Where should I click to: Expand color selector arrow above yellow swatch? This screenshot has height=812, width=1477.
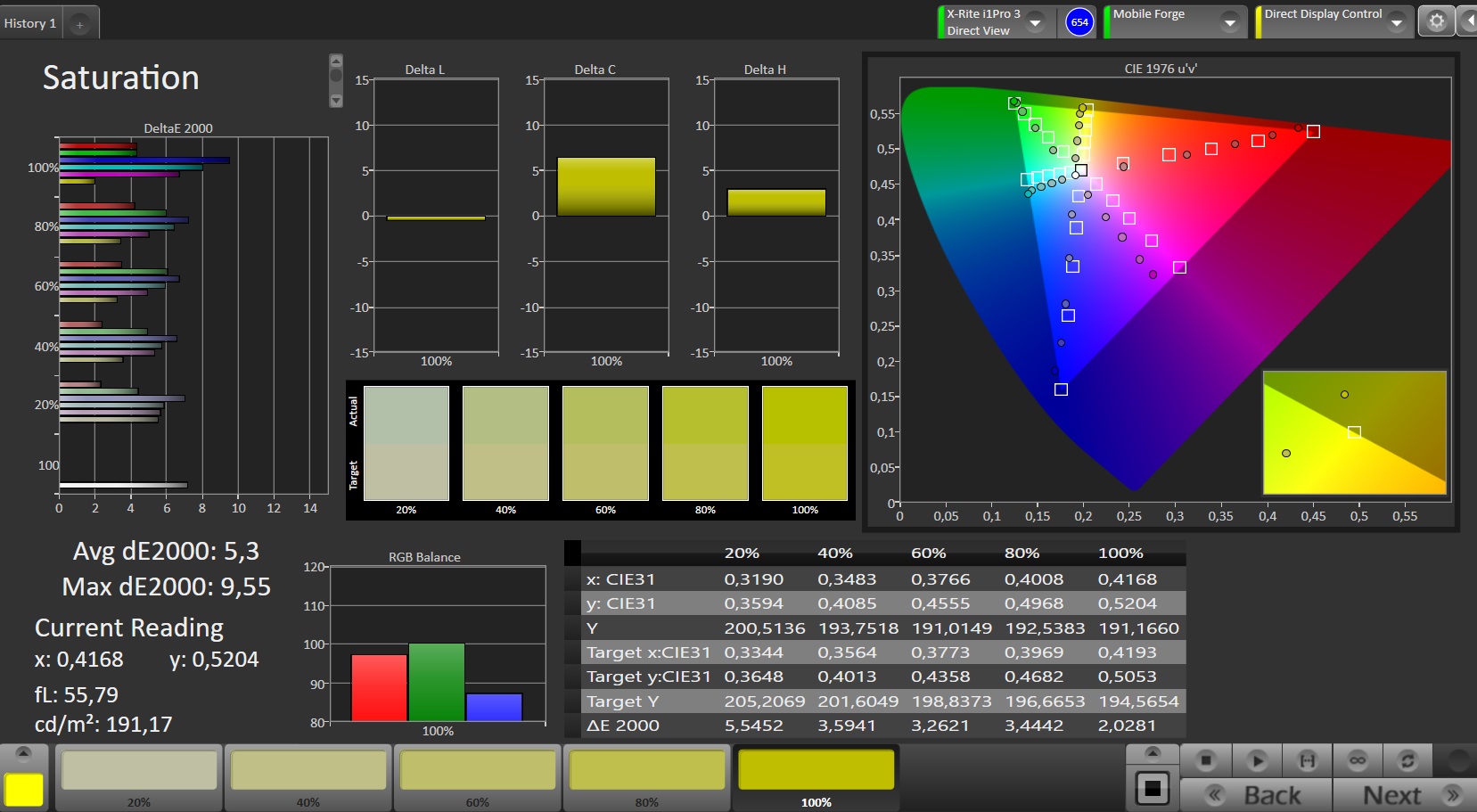[24, 754]
